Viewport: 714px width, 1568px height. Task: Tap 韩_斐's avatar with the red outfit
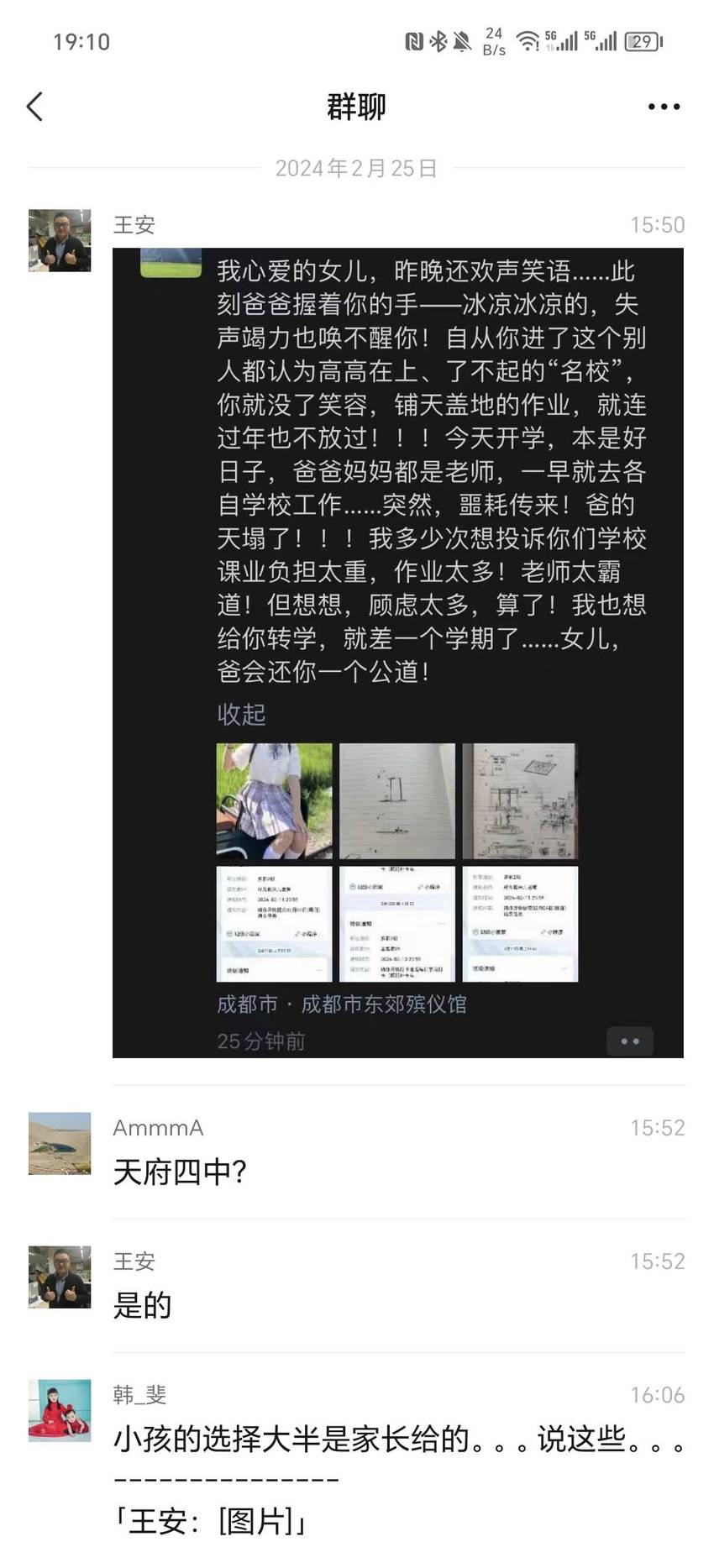(x=60, y=1410)
